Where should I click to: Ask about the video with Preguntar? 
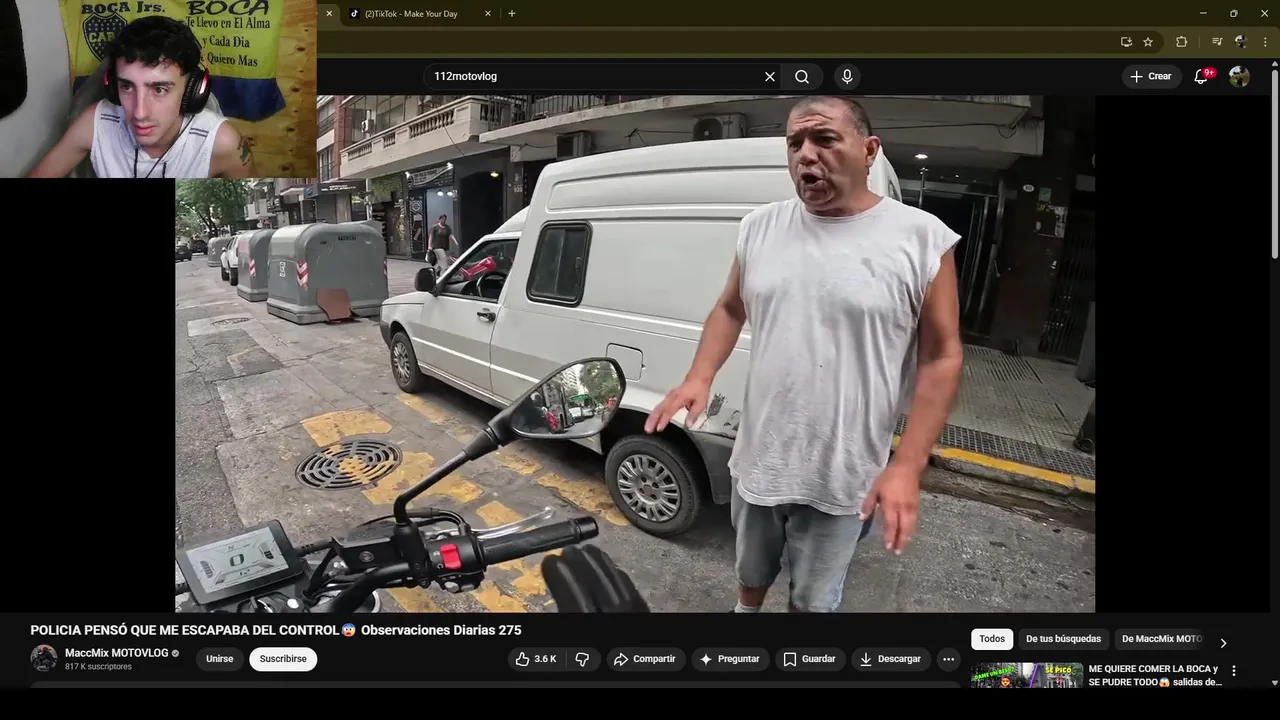[729, 659]
